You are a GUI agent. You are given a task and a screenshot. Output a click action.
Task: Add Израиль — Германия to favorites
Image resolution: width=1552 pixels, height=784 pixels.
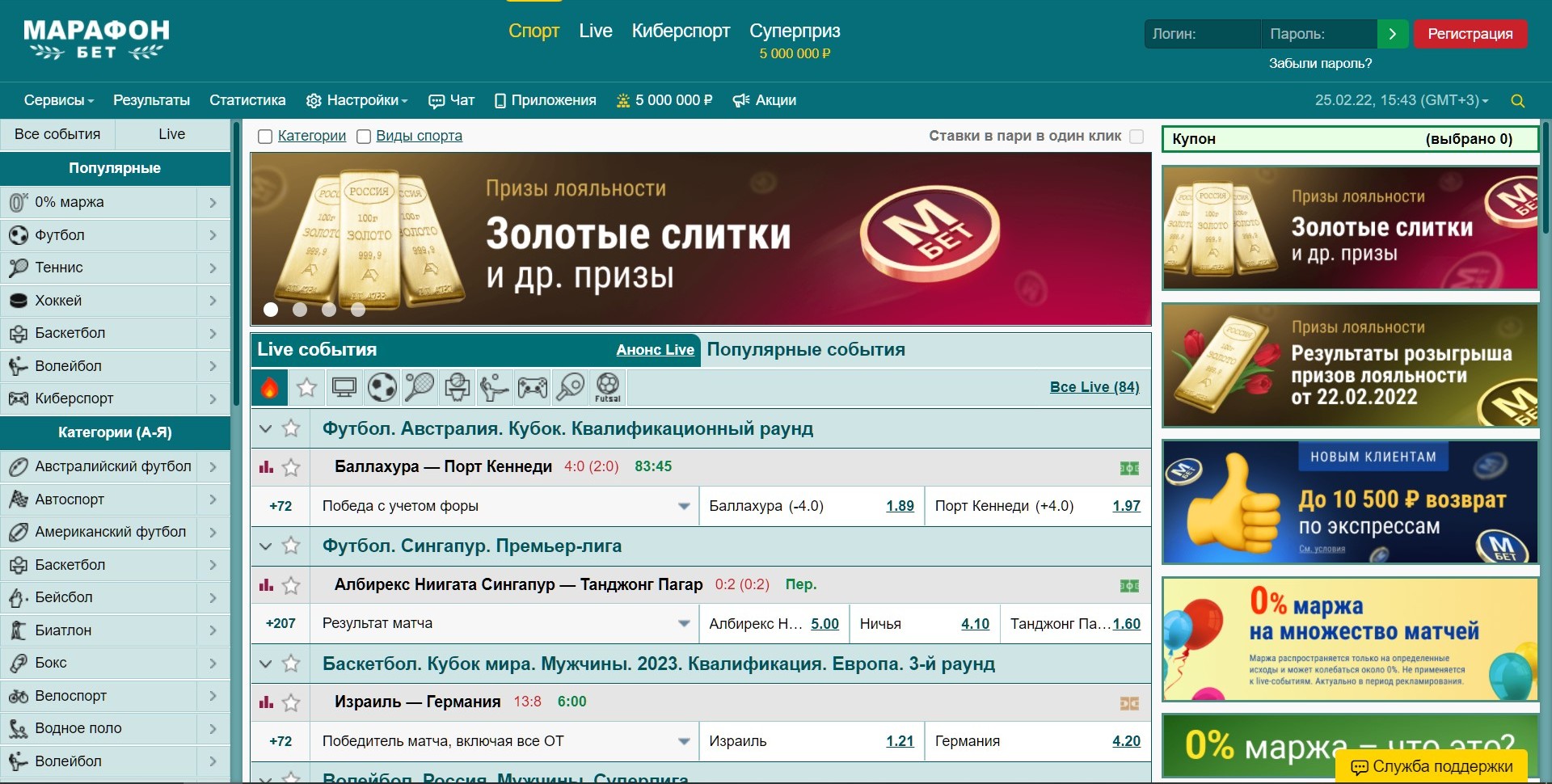(291, 702)
